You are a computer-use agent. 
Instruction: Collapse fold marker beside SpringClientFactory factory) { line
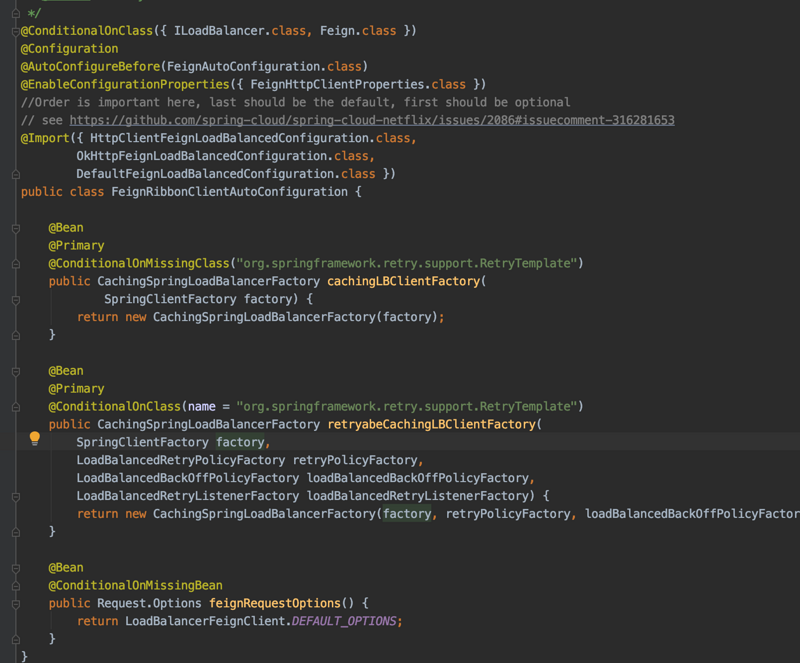click(16, 300)
